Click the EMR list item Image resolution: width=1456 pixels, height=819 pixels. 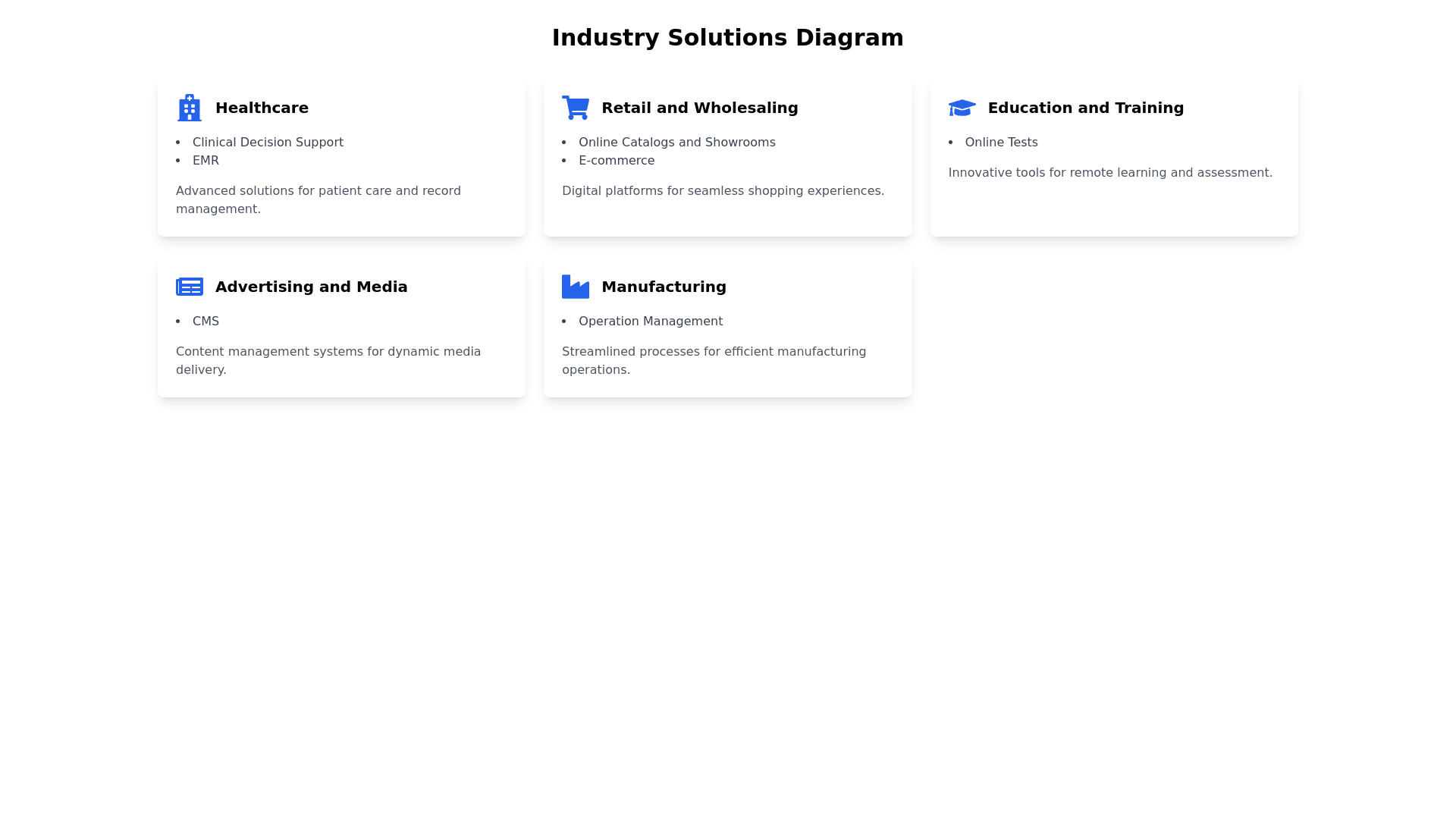[x=206, y=161]
